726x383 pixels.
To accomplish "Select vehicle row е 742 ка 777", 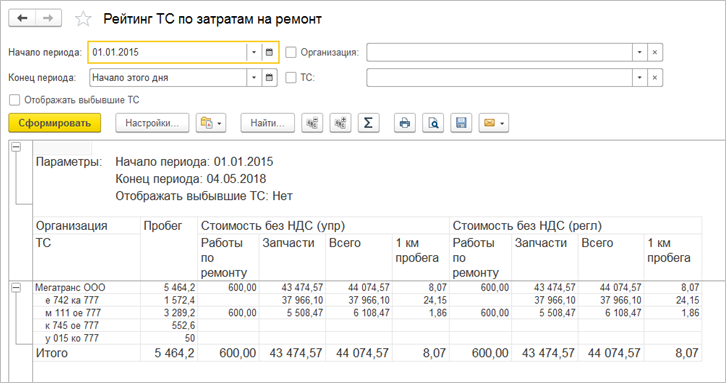I will point(87,300).
